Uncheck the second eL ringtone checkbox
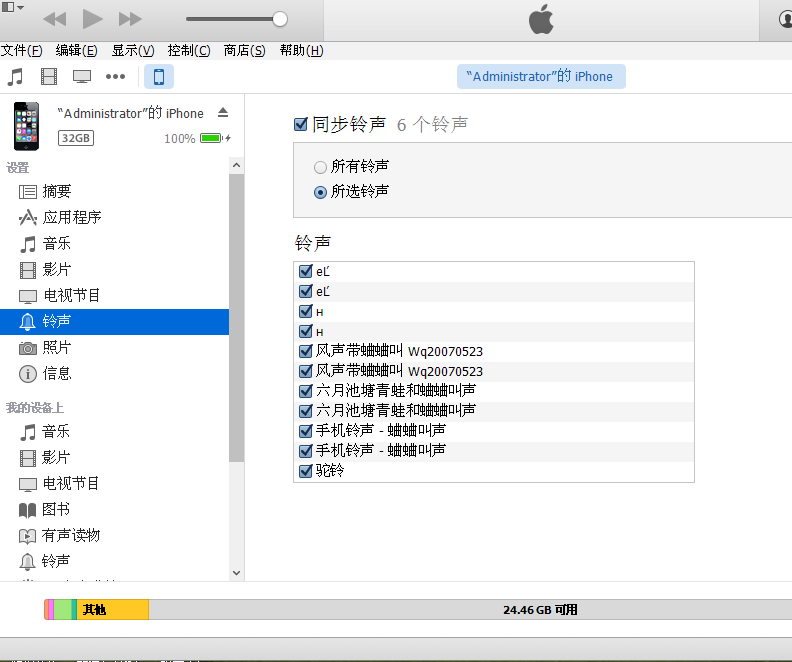The width and height of the screenshot is (792, 662). click(x=306, y=291)
